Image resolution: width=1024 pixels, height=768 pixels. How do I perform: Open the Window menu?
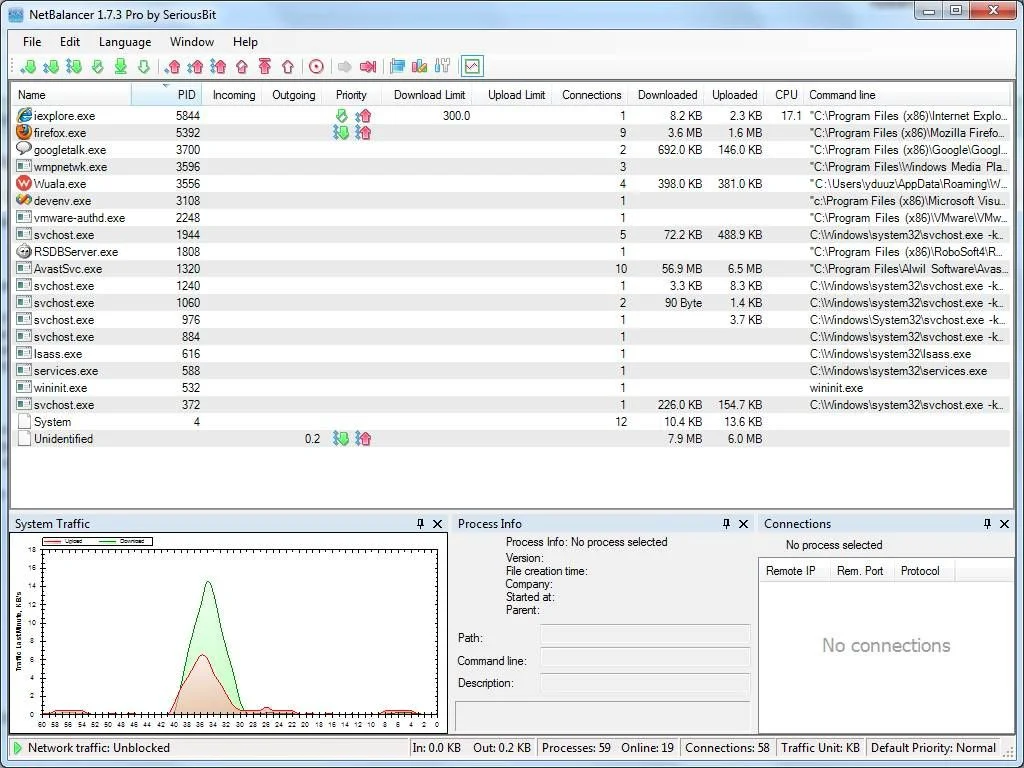click(x=191, y=42)
